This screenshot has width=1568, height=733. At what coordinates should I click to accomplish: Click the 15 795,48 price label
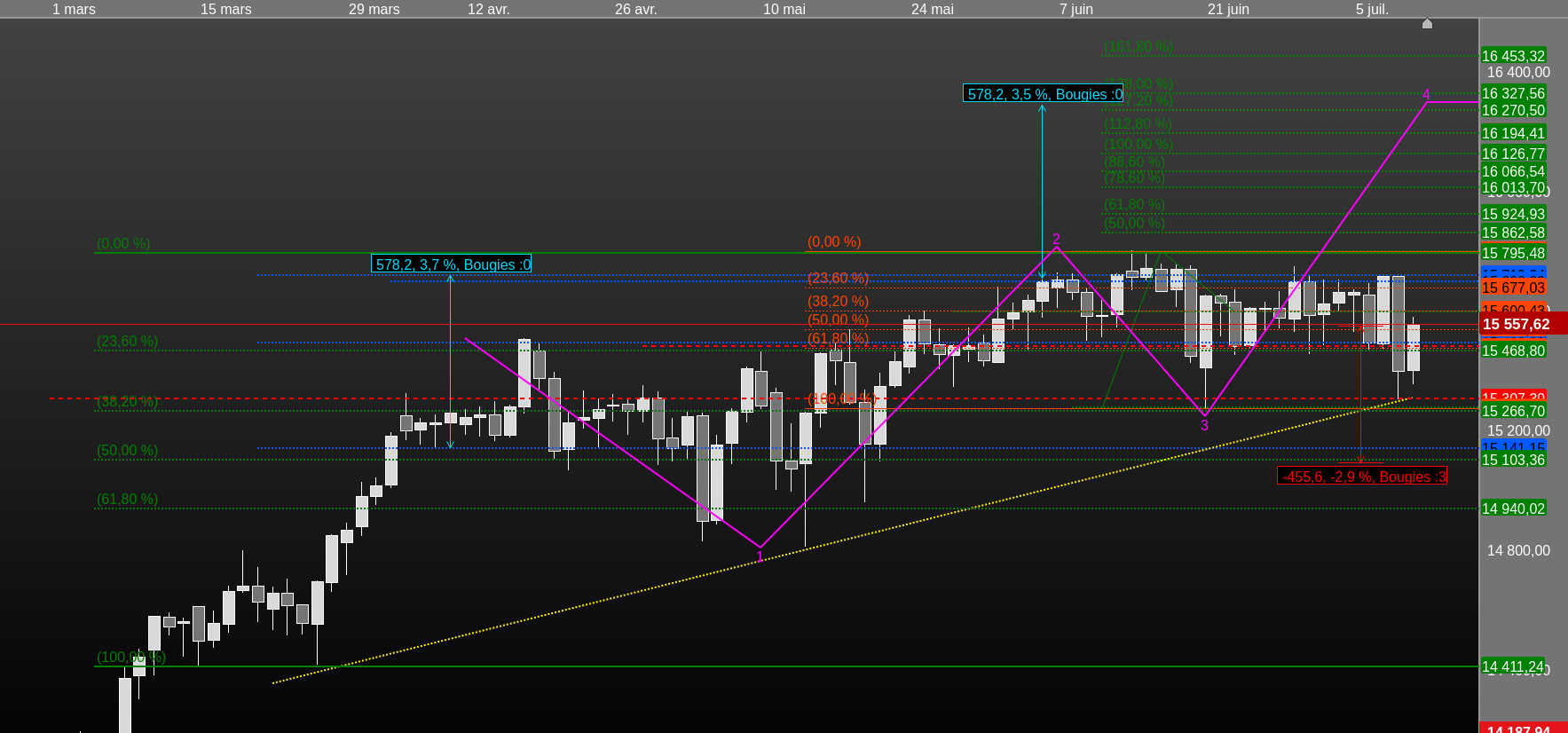1514,253
